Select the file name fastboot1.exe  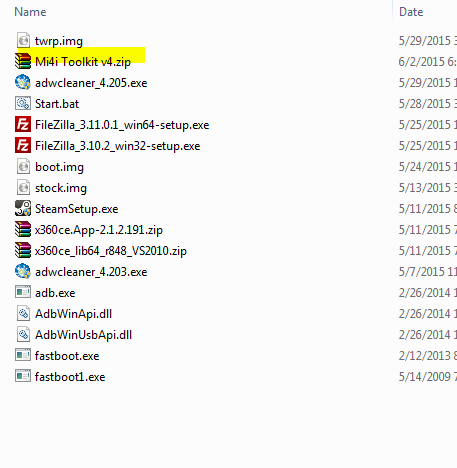pyautogui.click(x=70, y=377)
